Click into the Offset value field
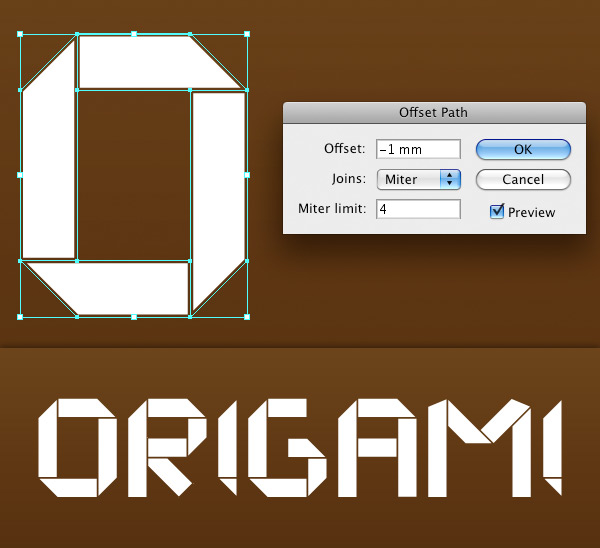The image size is (600, 548). point(418,149)
